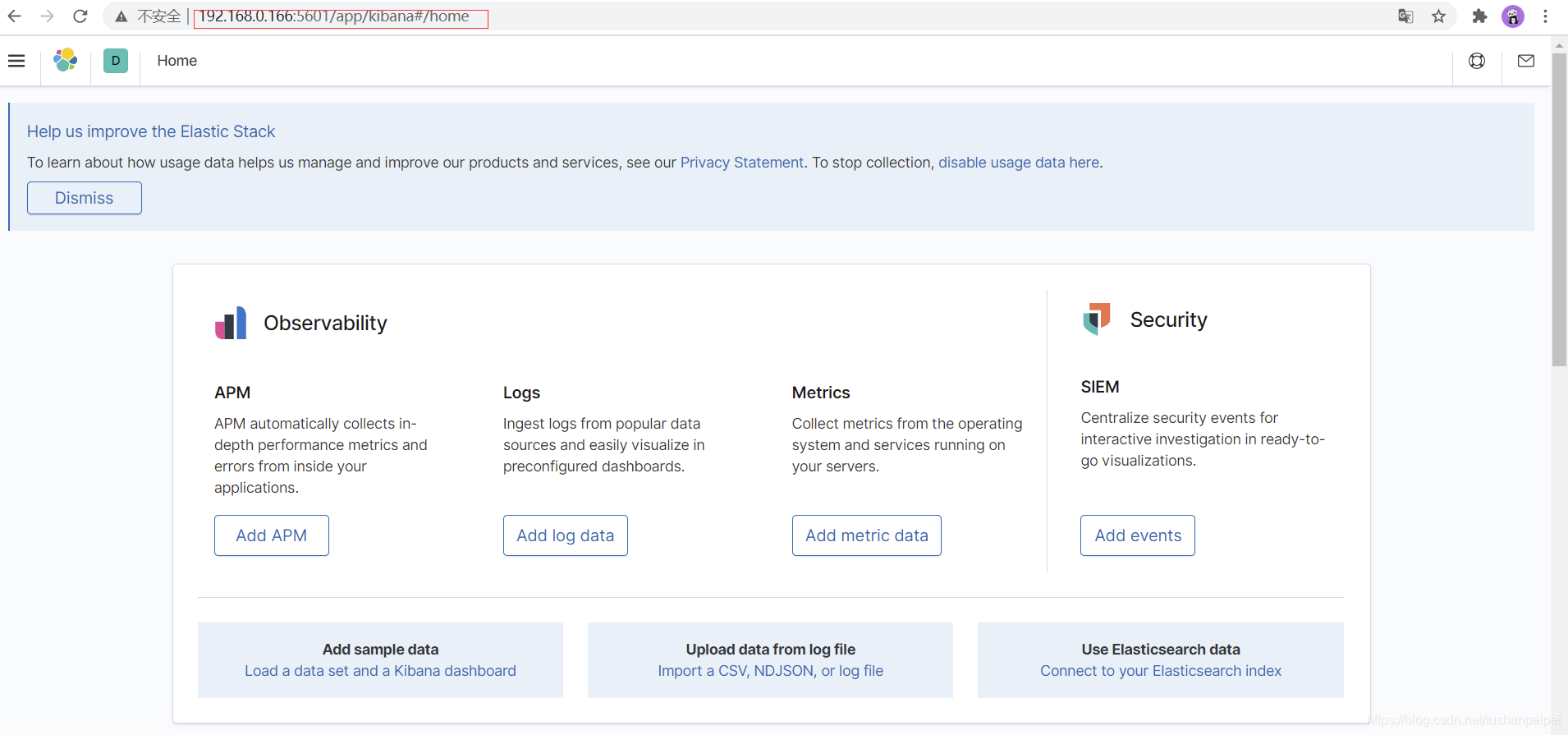Open the Privacy Statement link
The height and width of the screenshot is (735, 1568).
pos(742,163)
